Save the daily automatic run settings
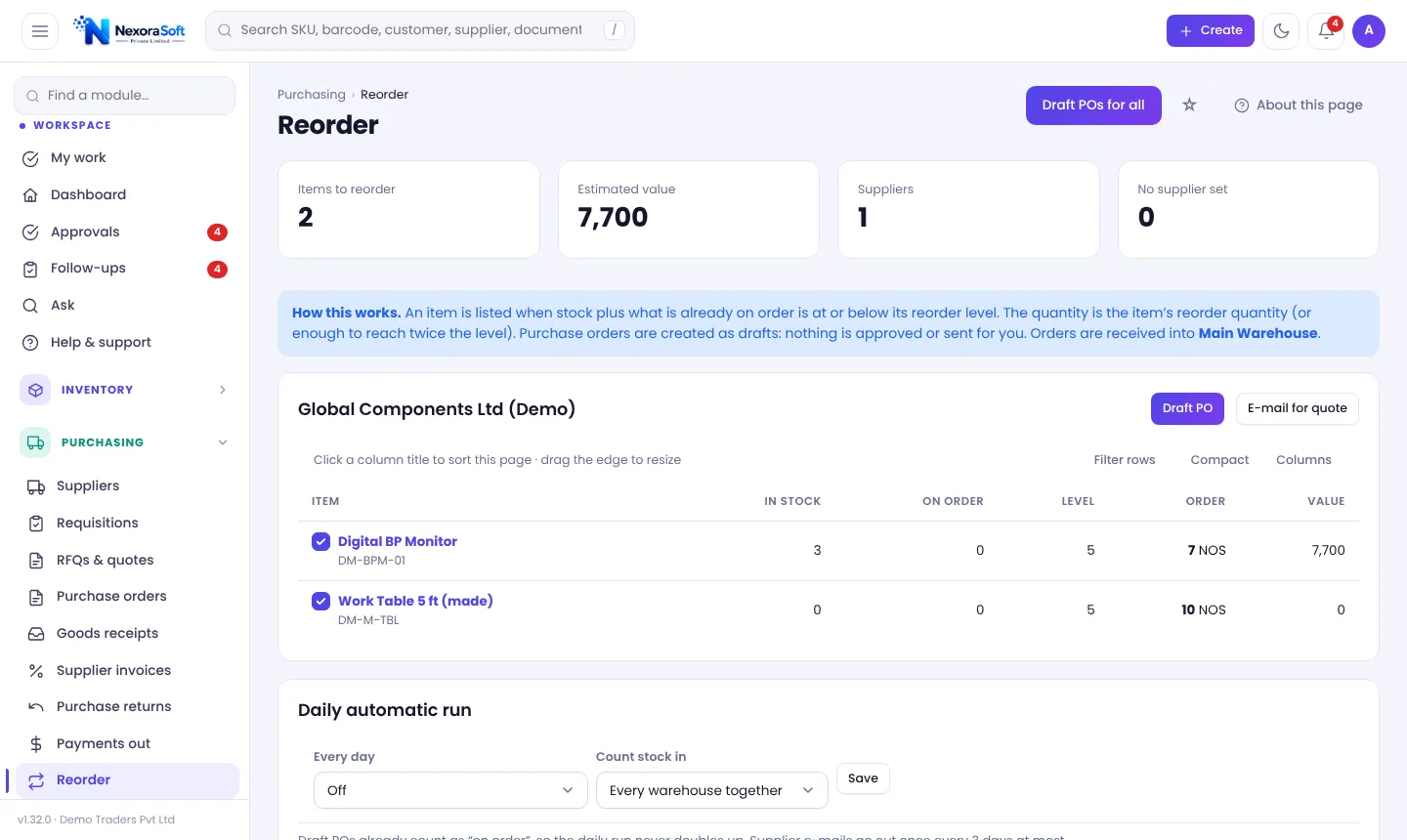1407x840 pixels. coord(863,778)
